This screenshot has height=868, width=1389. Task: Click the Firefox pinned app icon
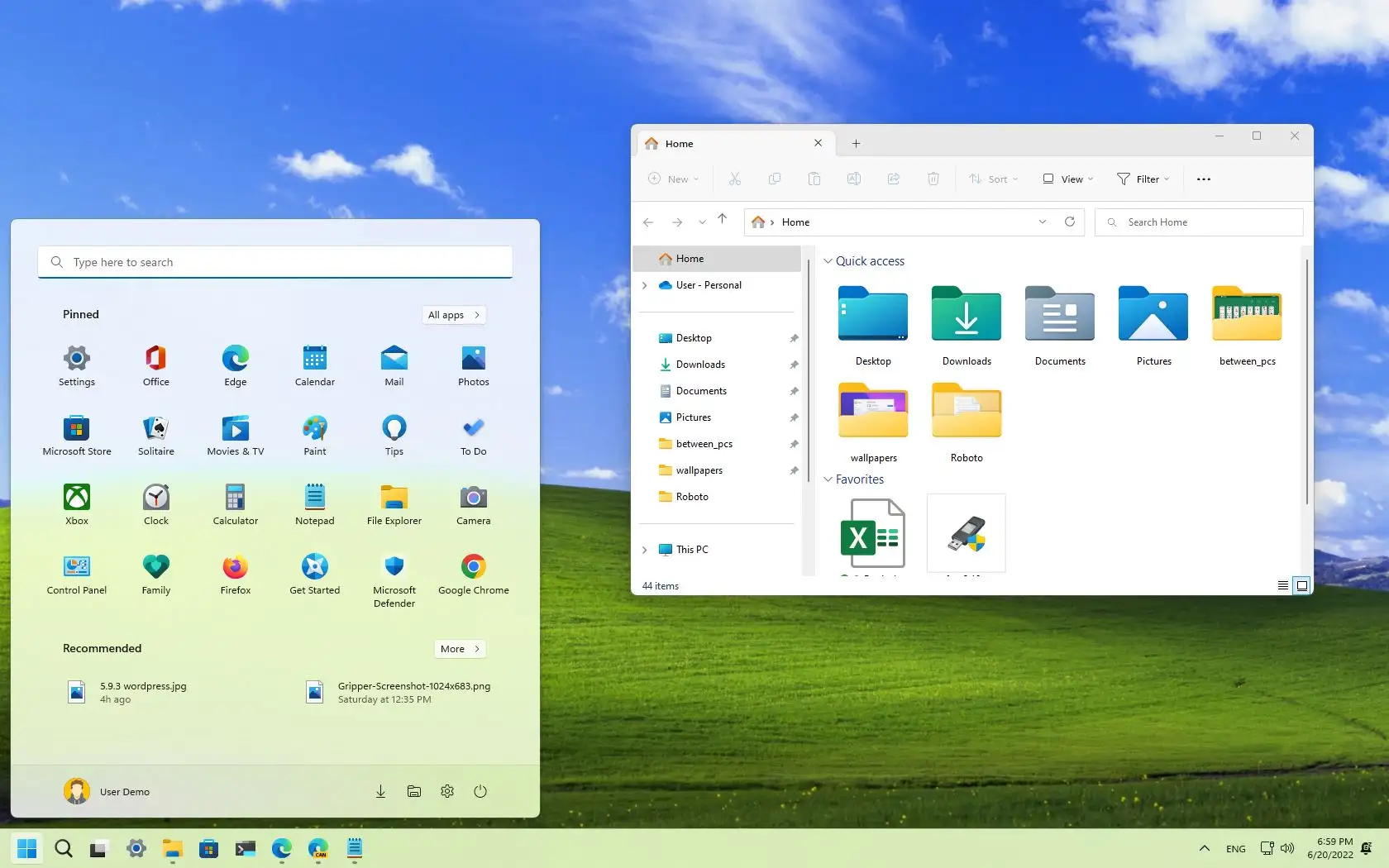coord(235,567)
